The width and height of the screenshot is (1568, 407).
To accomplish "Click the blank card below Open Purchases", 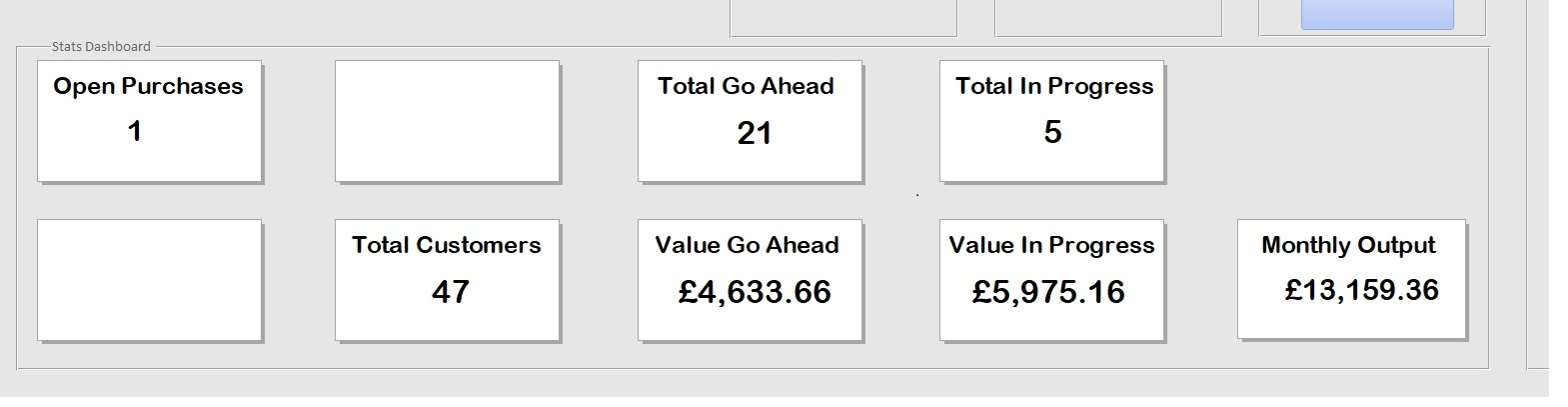I will 149,280.
